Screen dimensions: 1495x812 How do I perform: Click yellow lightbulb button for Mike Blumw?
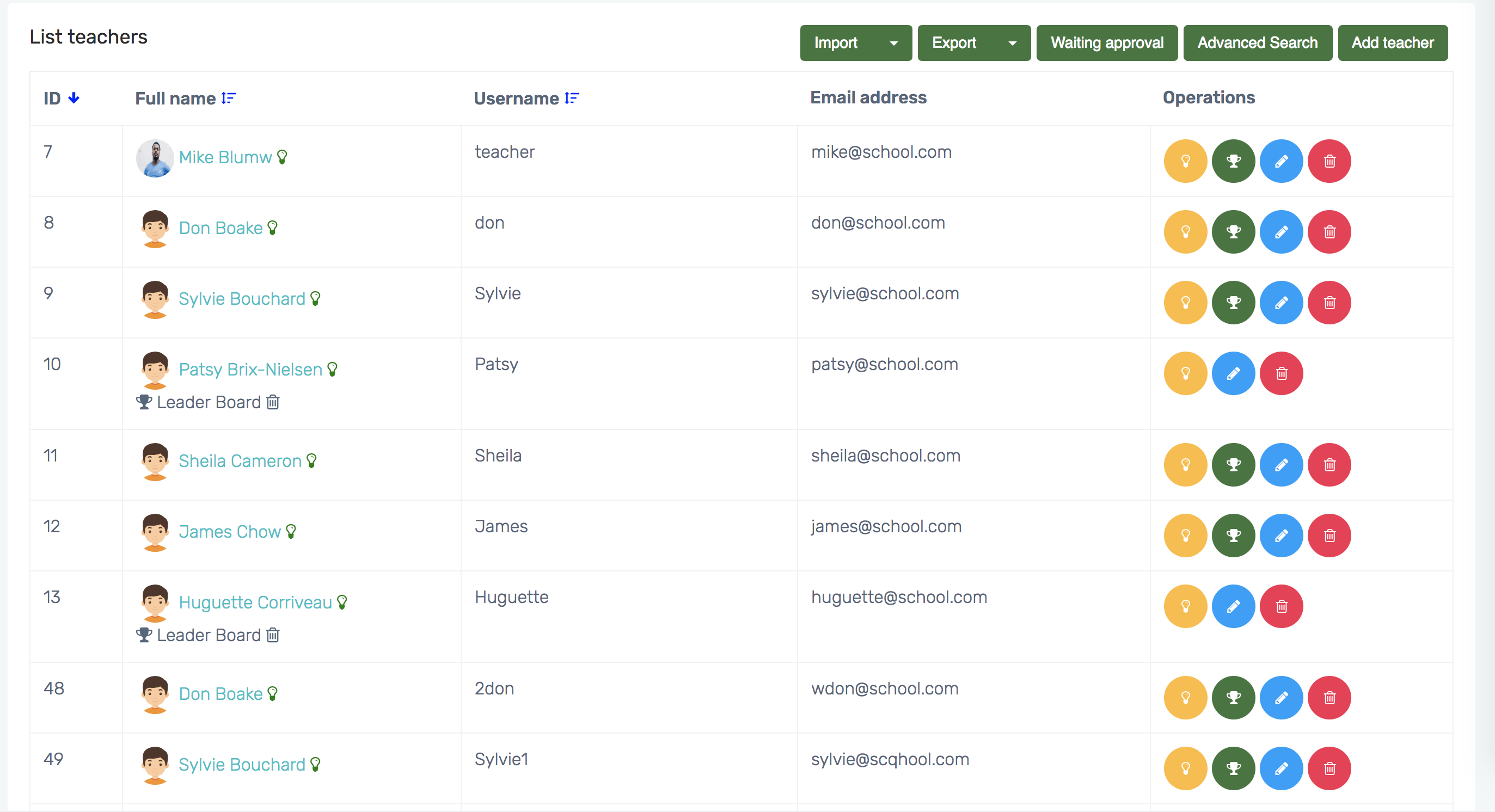coord(1185,161)
